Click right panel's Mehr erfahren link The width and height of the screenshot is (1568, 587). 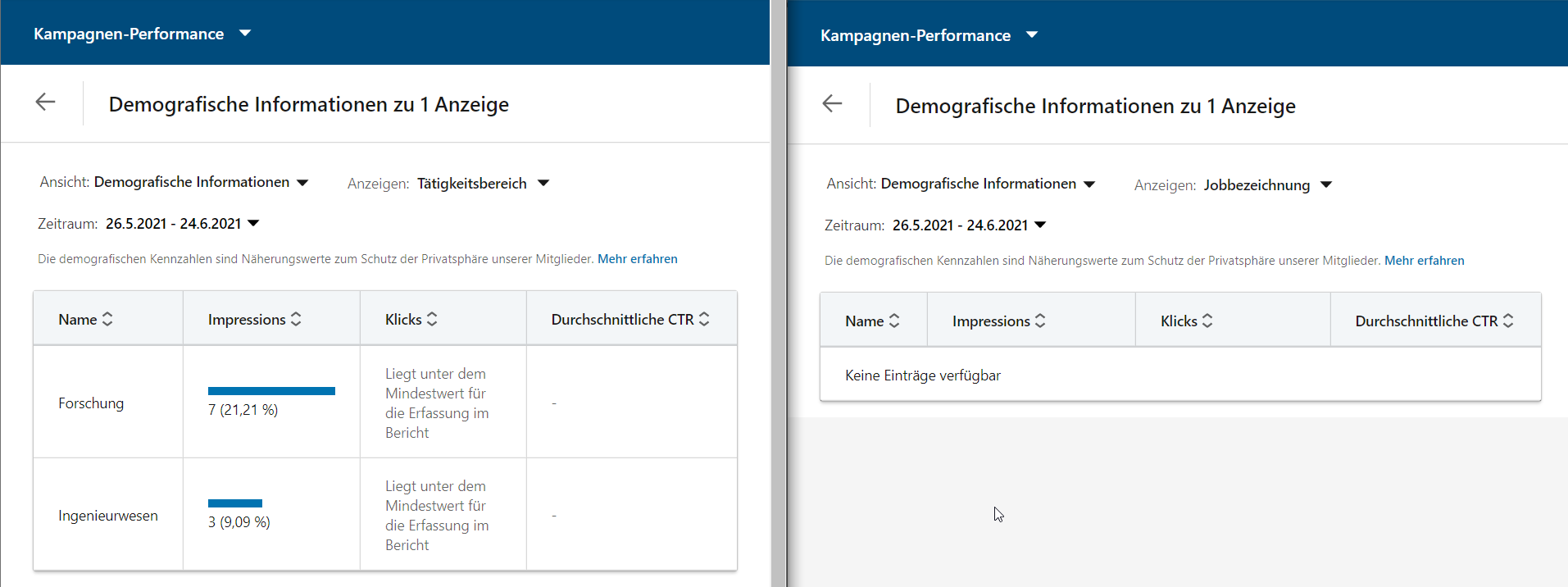pyautogui.click(x=1424, y=261)
